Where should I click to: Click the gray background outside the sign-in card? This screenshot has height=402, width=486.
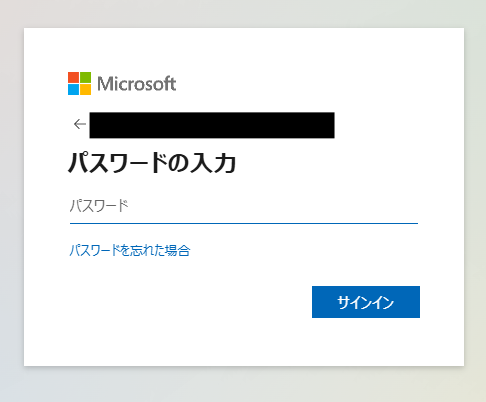[243, 385]
